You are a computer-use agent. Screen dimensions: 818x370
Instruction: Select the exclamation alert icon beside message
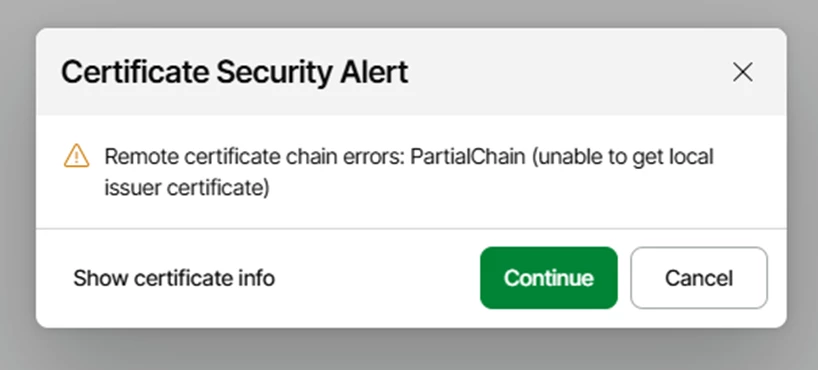(x=77, y=156)
